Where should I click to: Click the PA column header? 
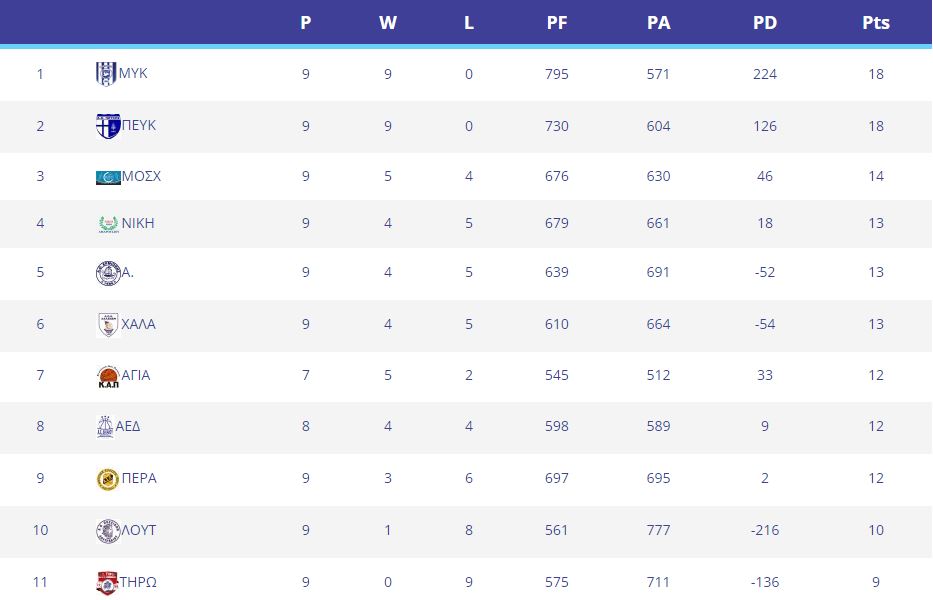(x=659, y=23)
